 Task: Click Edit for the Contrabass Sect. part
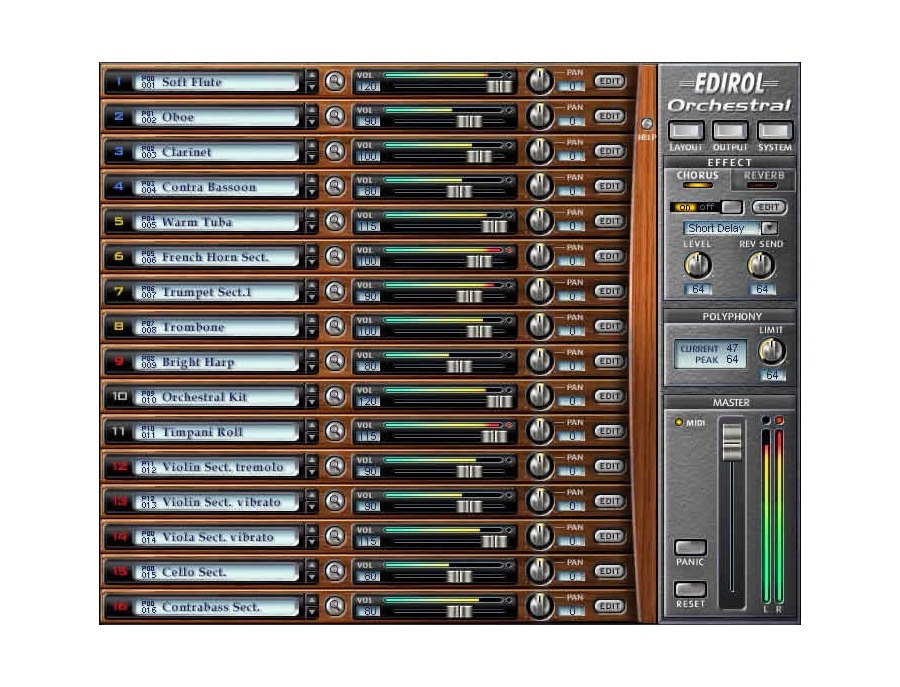tap(609, 607)
